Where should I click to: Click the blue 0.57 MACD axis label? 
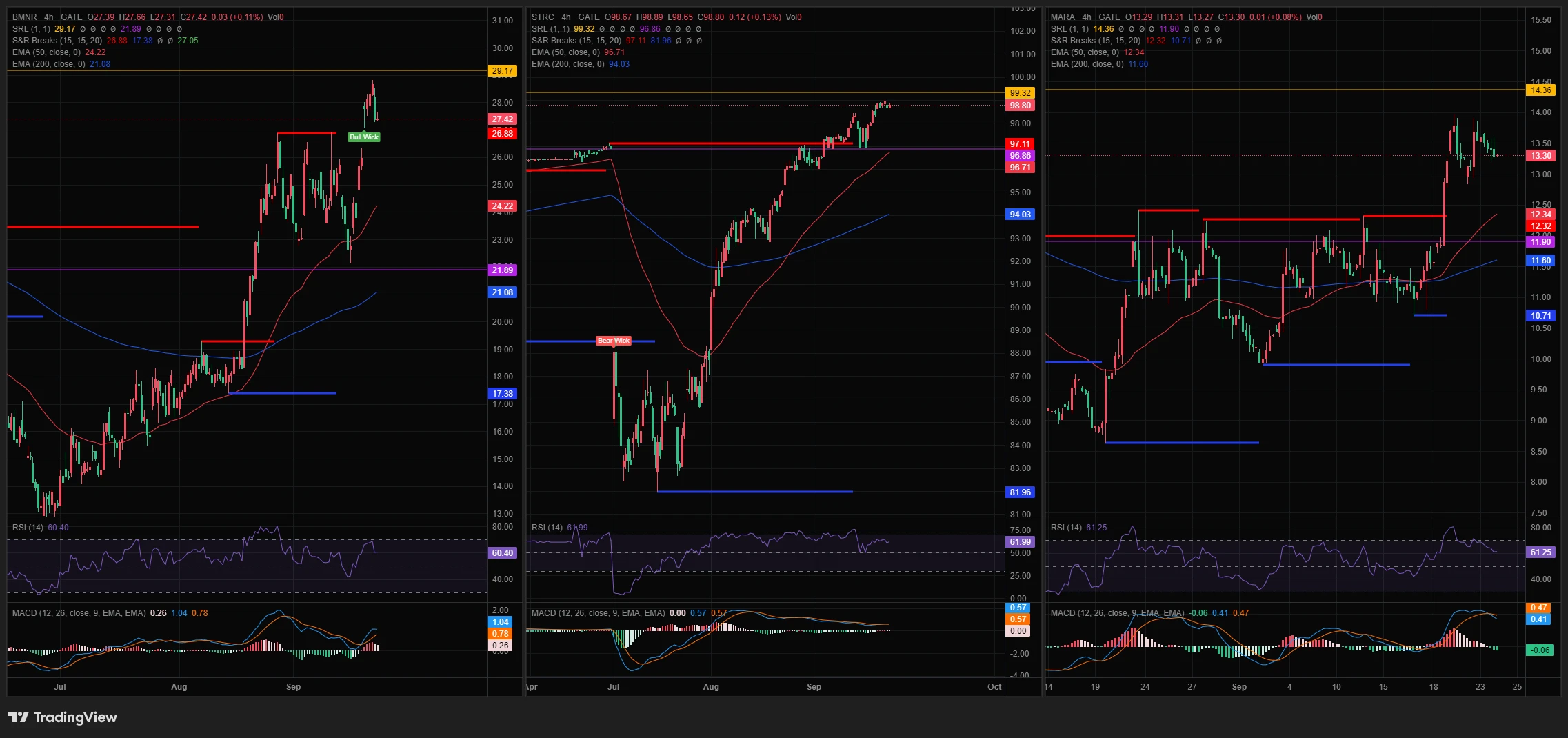pos(1018,608)
